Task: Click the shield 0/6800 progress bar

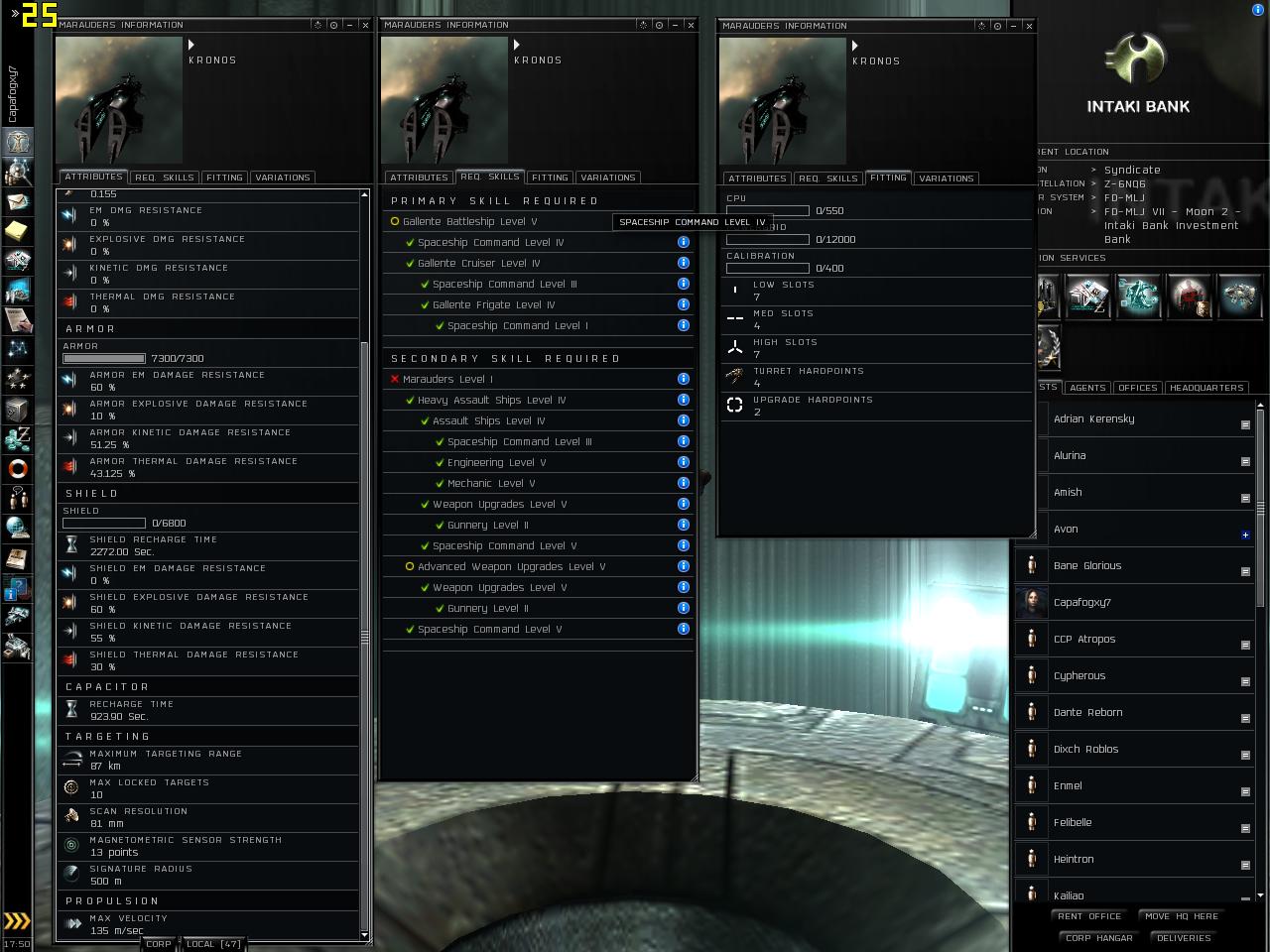Action: (104, 524)
